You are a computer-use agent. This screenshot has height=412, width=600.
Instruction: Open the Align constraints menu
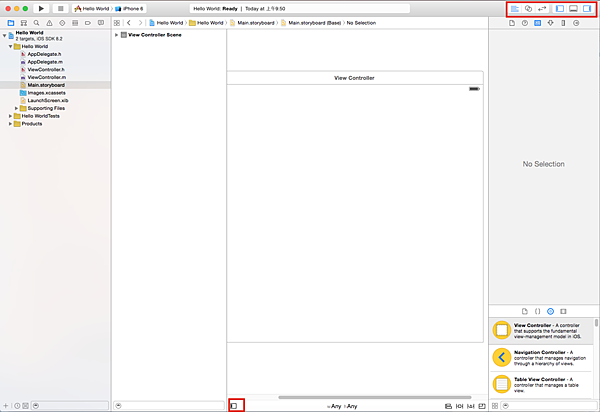pyautogui.click(x=448, y=406)
